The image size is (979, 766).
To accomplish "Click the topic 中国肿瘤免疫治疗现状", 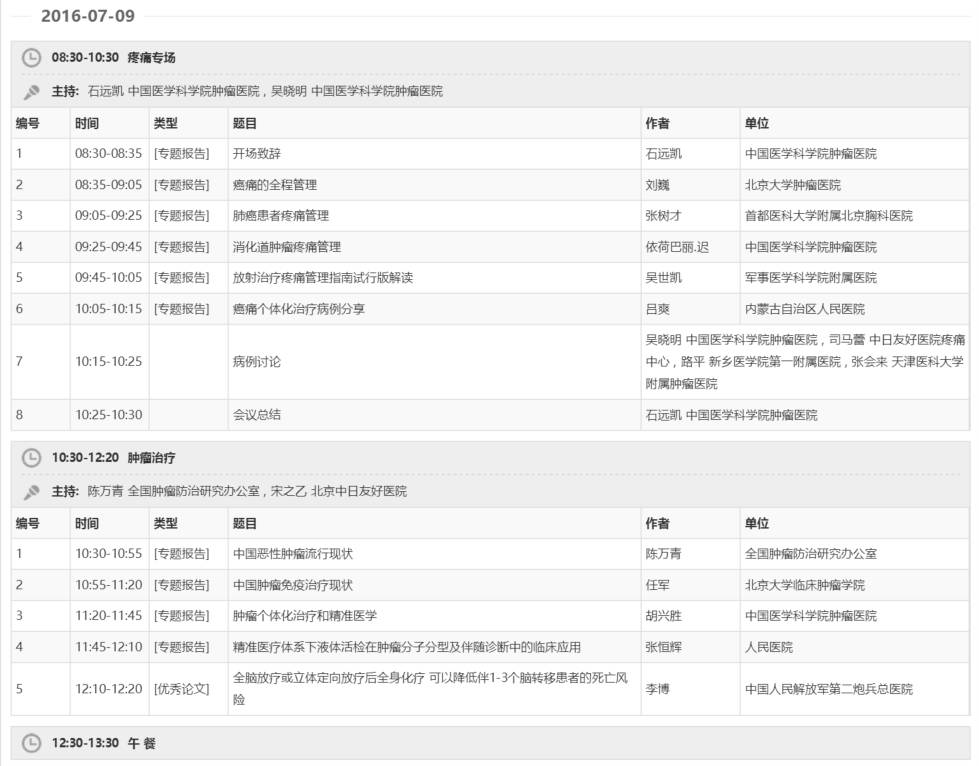I will [293, 585].
